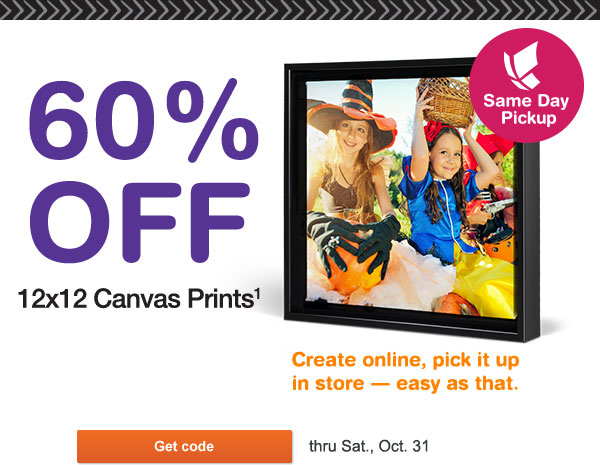Image resolution: width=600 pixels, height=465 pixels.
Task: Select the pink Same Day Pickup badge
Action: pyautogui.click(x=527, y=85)
